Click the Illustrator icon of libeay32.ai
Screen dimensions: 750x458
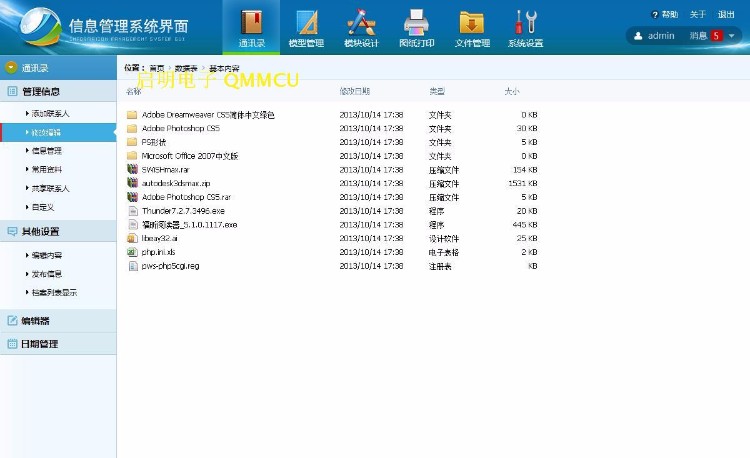(x=132, y=238)
